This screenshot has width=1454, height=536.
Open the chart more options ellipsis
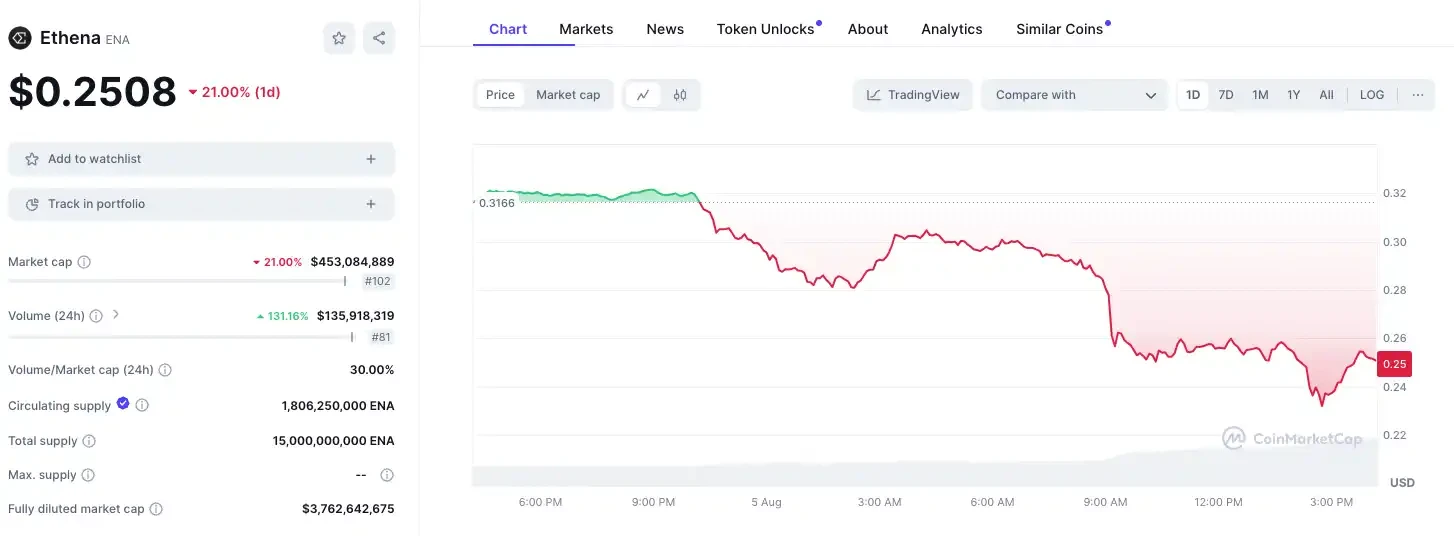pyautogui.click(x=1417, y=95)
